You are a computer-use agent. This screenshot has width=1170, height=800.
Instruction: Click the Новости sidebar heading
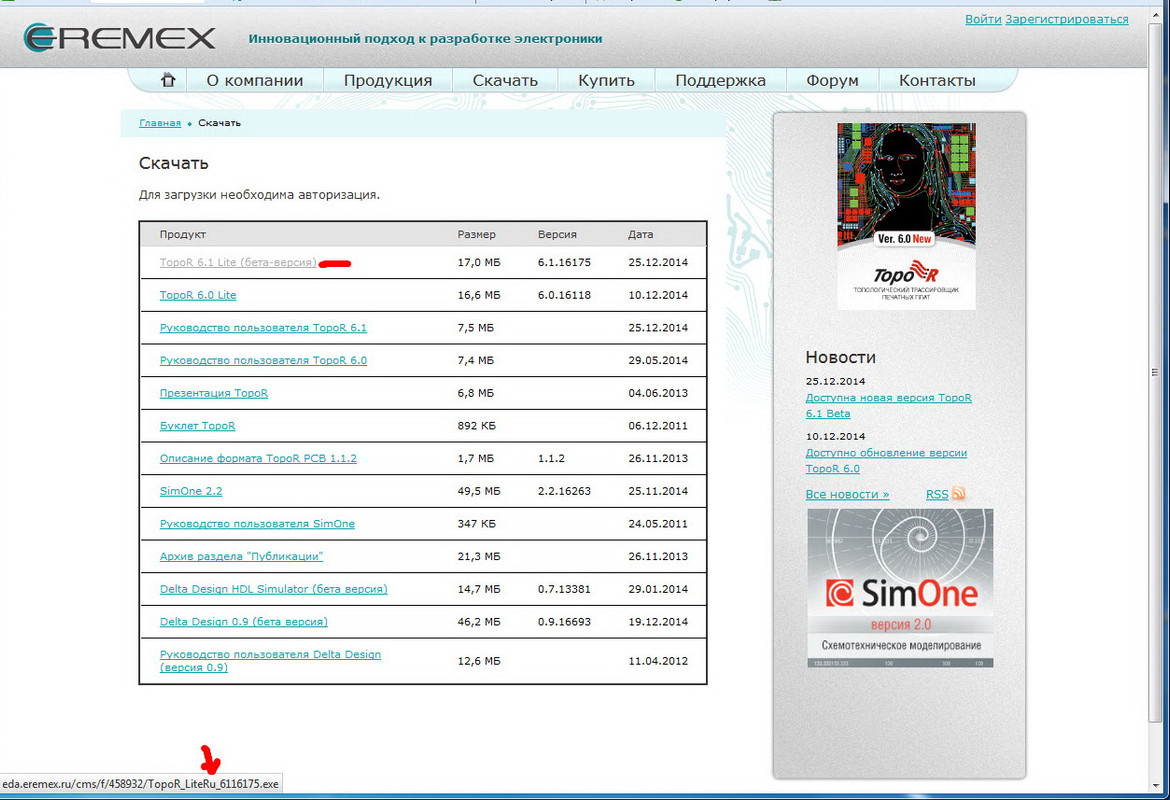coord(841,357)
